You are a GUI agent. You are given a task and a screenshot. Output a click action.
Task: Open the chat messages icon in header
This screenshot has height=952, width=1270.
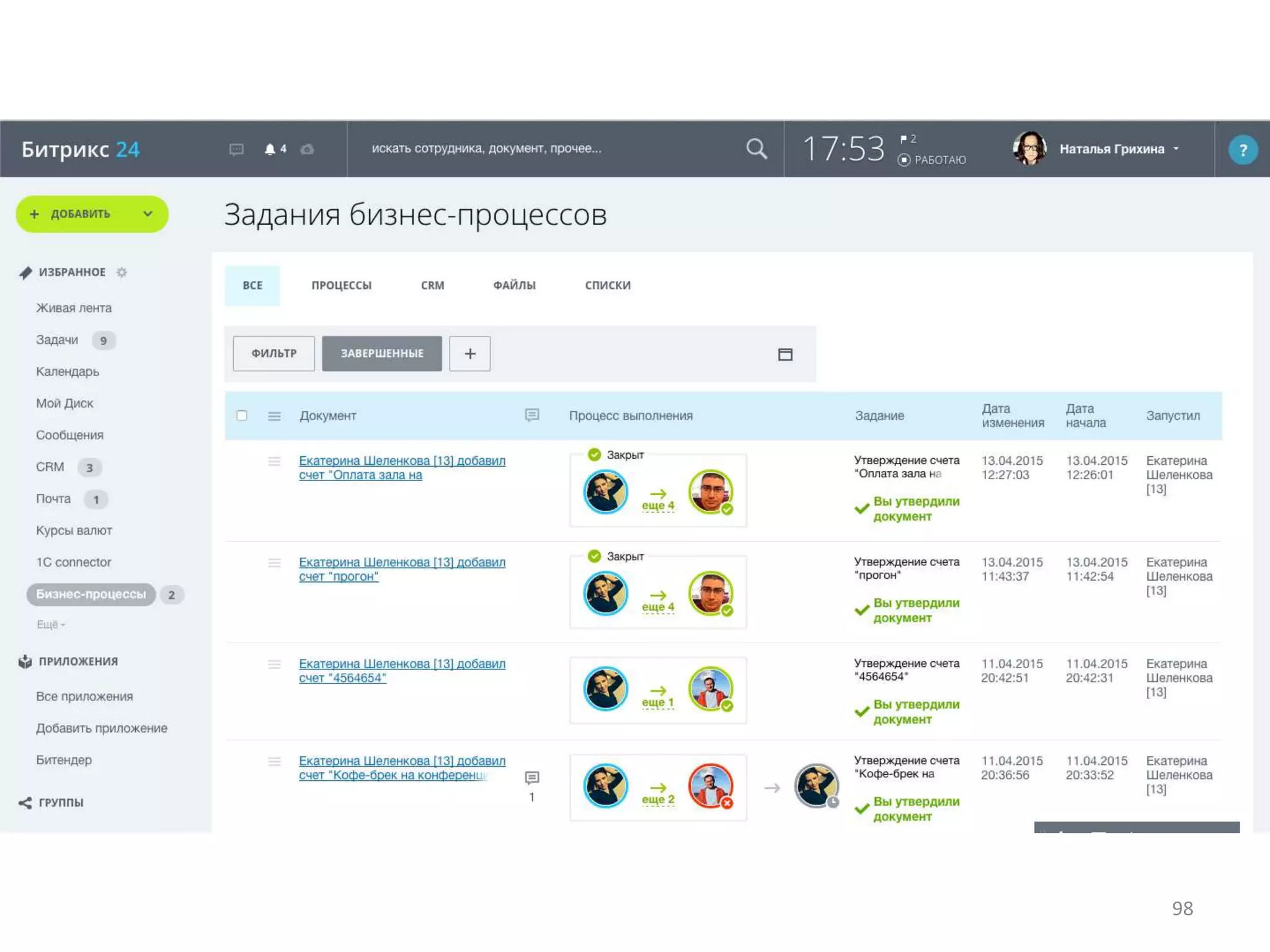236,149
